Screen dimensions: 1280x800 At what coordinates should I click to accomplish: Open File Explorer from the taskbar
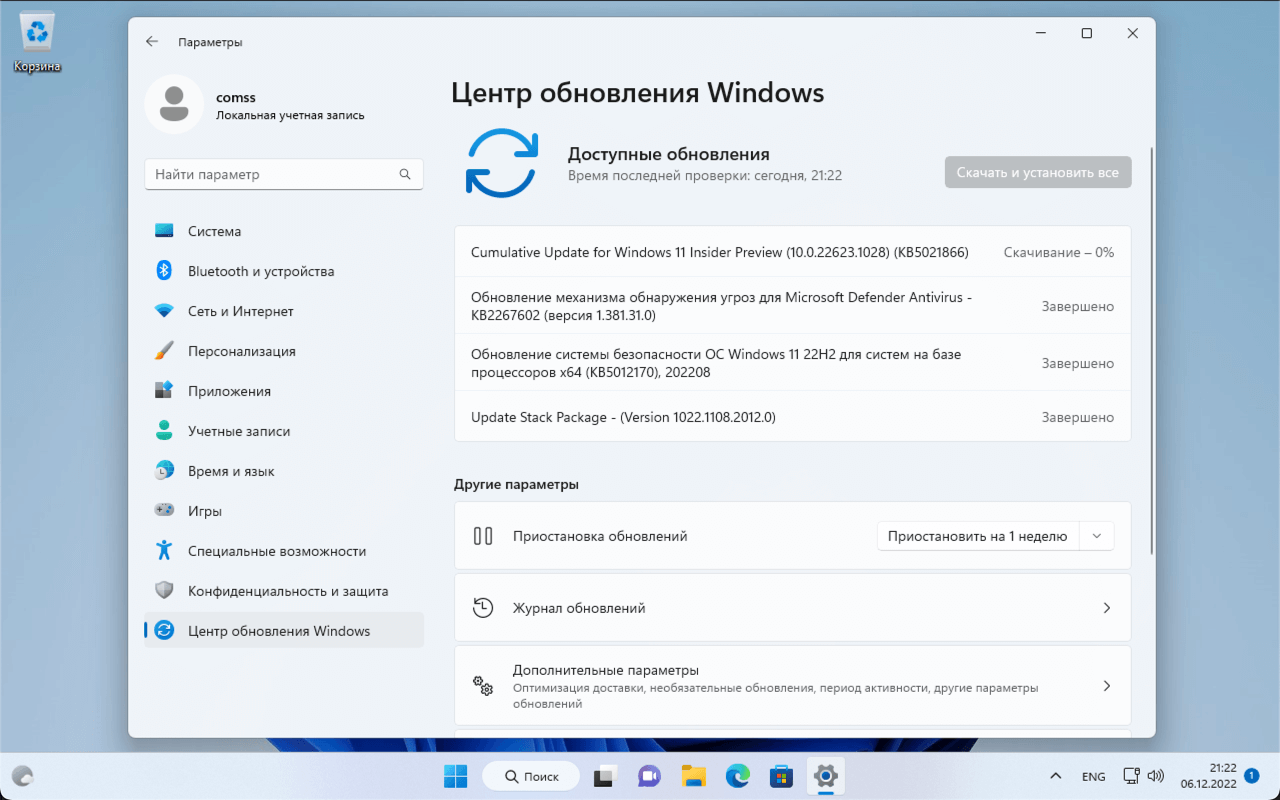pos(693,776)
